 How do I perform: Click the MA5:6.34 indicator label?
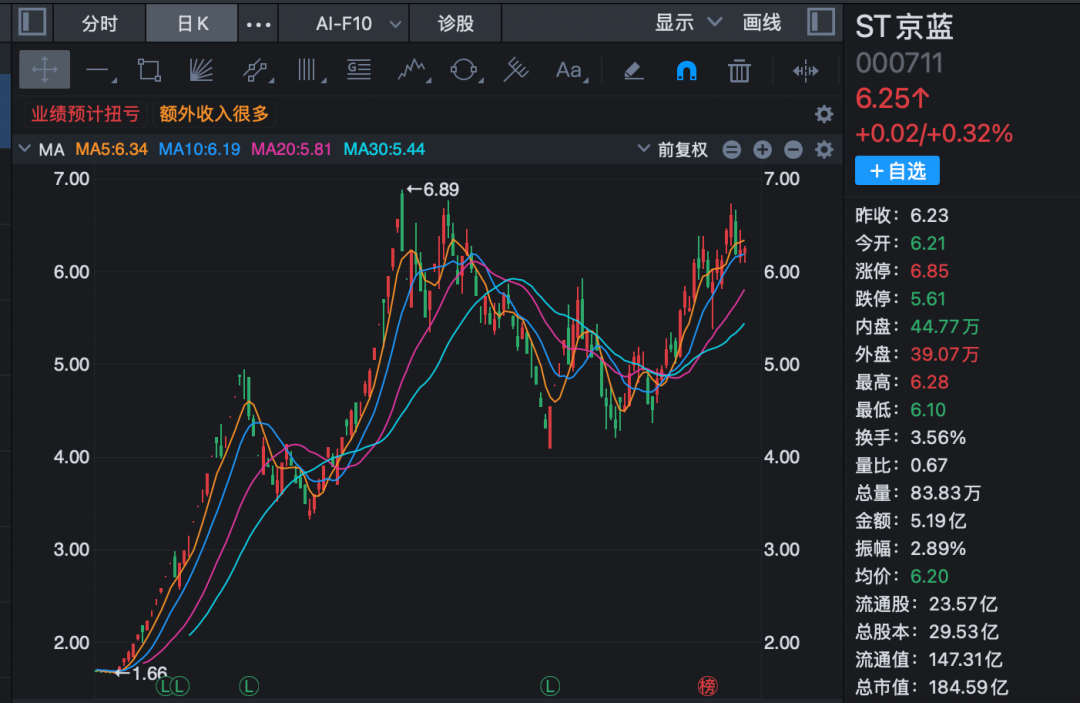(x=112, y=149)
